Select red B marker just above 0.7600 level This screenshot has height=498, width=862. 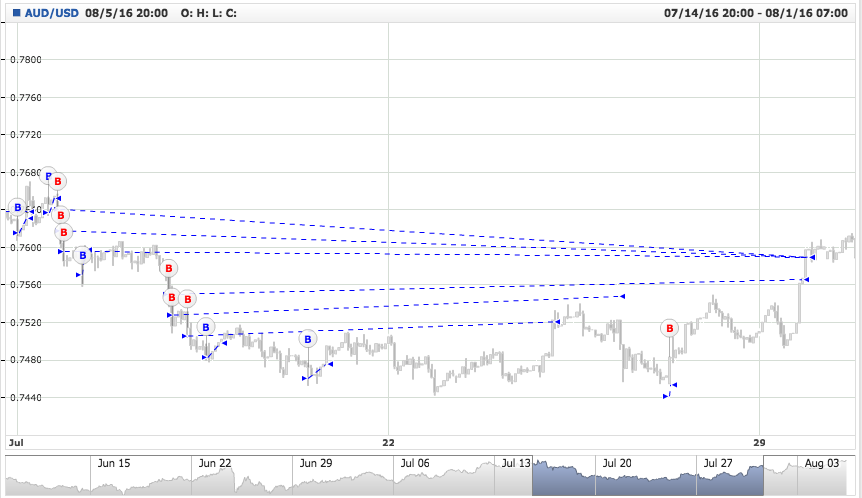click(64, 233)
